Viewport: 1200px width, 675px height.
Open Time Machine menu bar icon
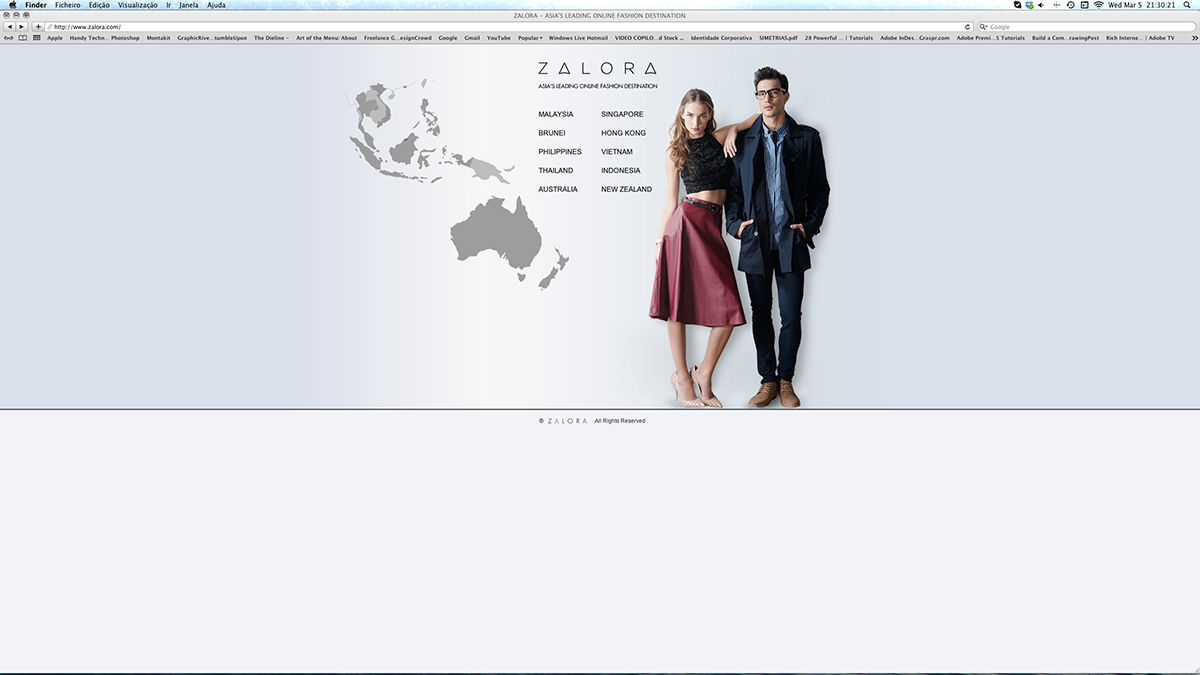[x=1071, y=5]
